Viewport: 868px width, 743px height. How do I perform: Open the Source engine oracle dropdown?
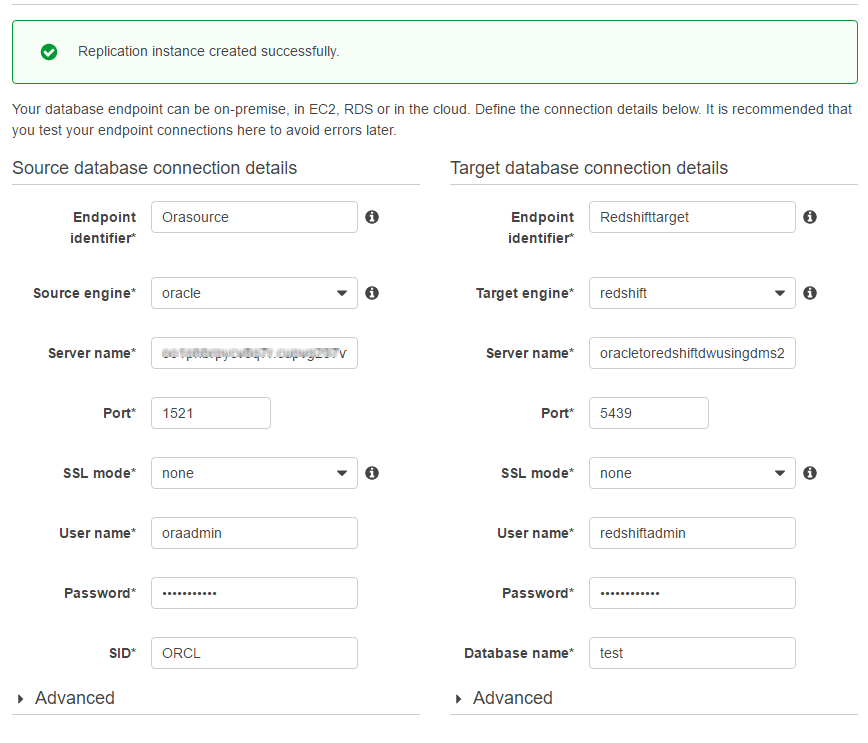coord(254,293)
